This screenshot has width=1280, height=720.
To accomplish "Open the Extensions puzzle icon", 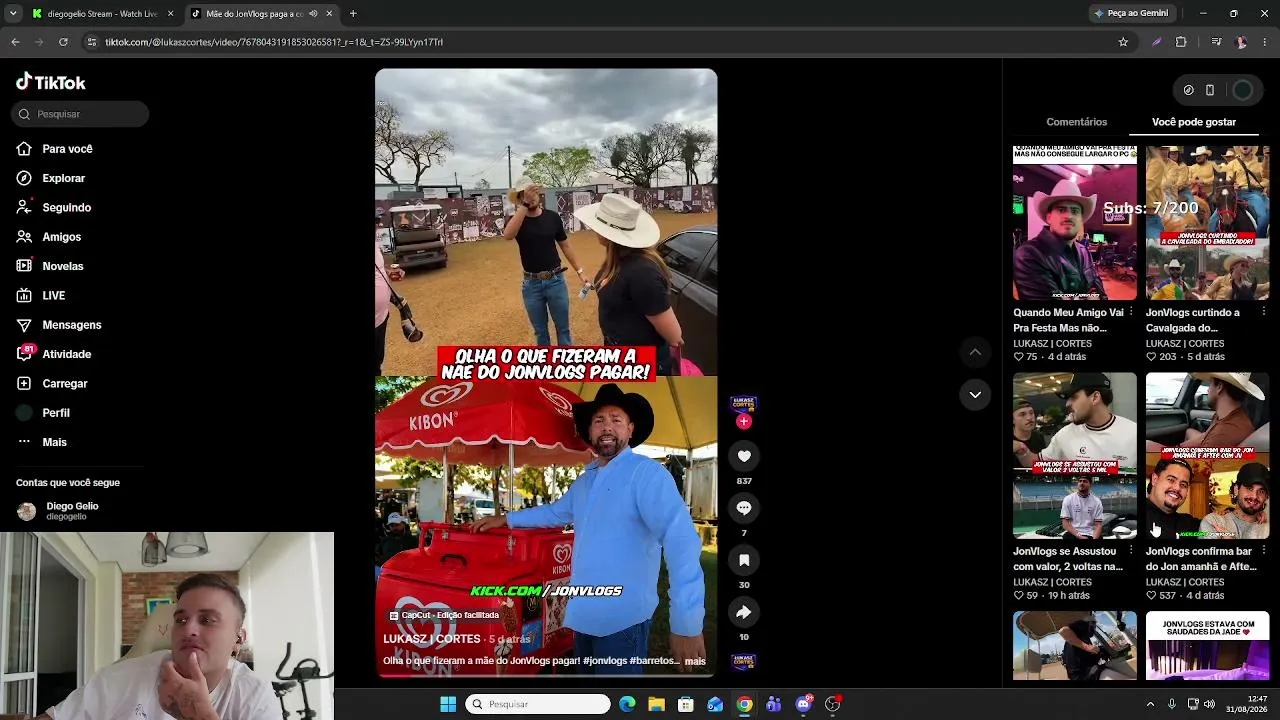I will (1181, 42).
